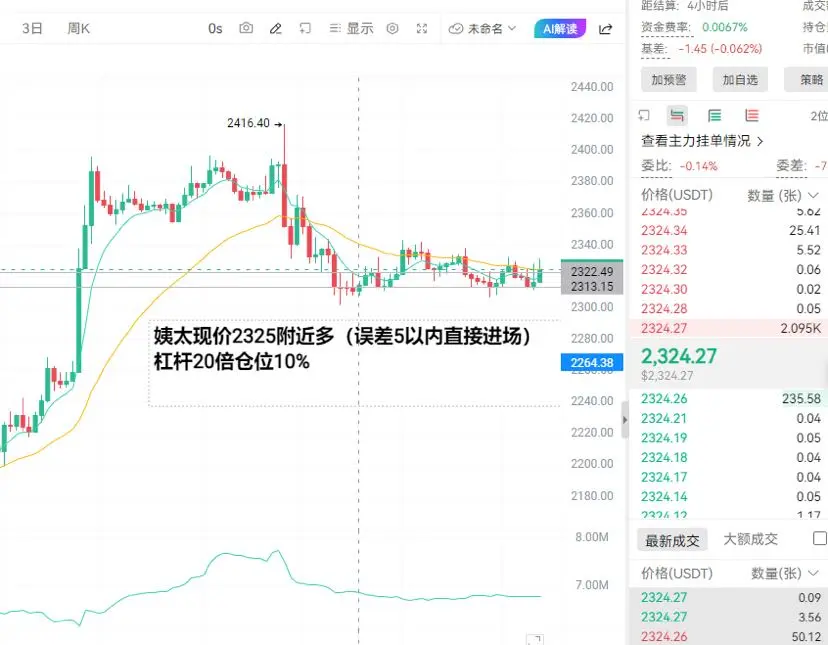Image resolution: width=828 pixels, height=645 pixels.
Task: Select the pencil drawing tool
Action: click(x=276, y=29)
